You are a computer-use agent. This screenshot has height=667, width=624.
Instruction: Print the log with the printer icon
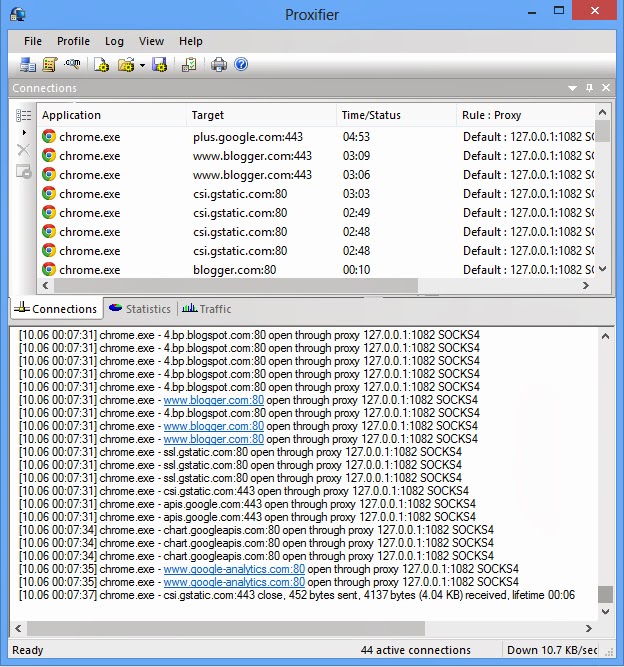[x=219, y=65]
